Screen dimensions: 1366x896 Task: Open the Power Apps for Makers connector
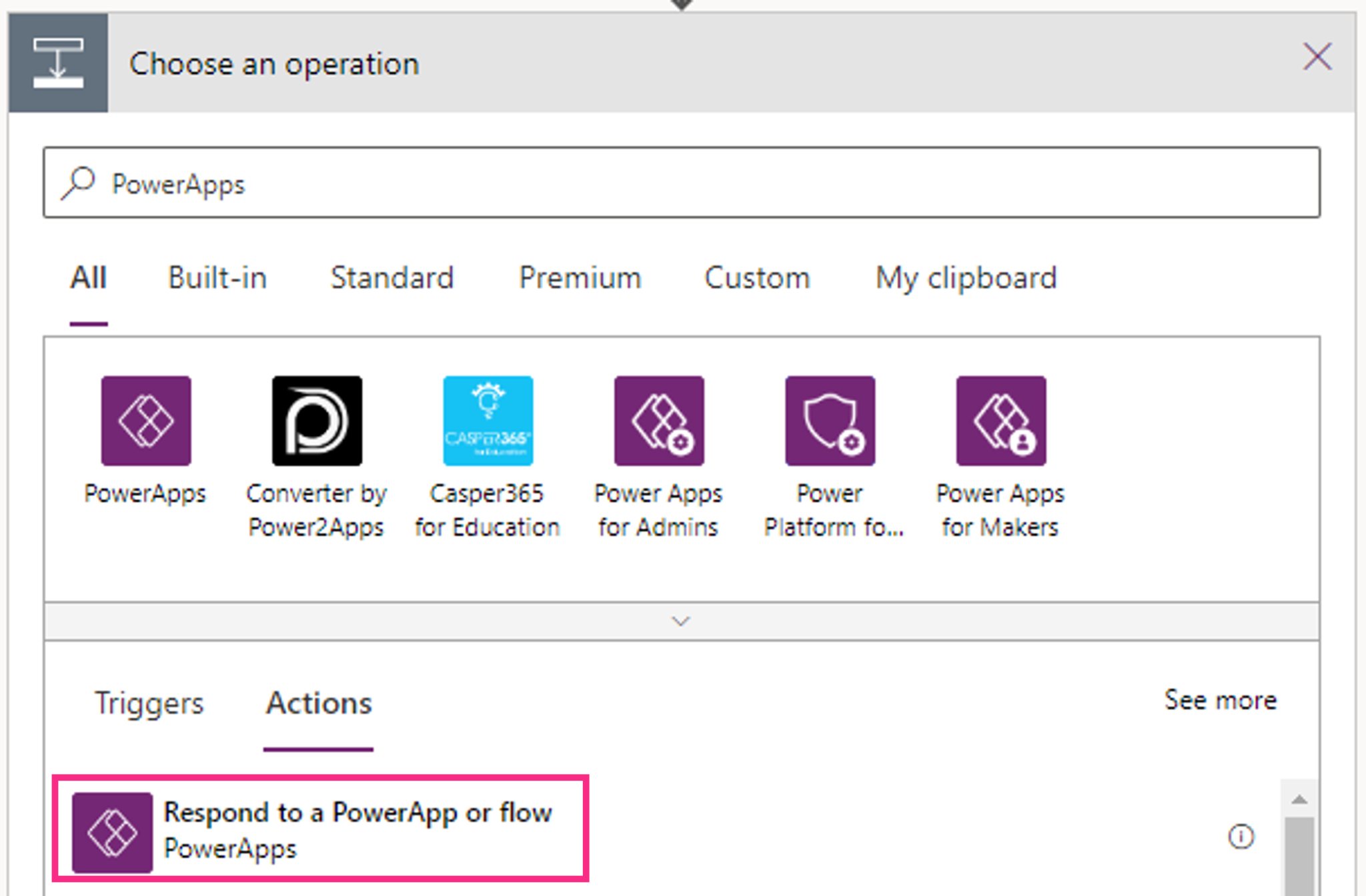pyautogui.click(x=1000, y=420)
